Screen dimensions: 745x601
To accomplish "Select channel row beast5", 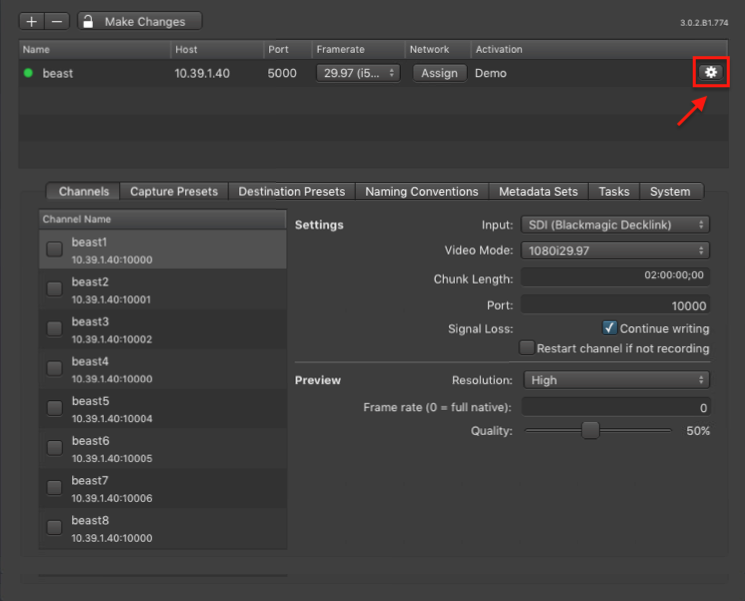I will tap(162, 409).
